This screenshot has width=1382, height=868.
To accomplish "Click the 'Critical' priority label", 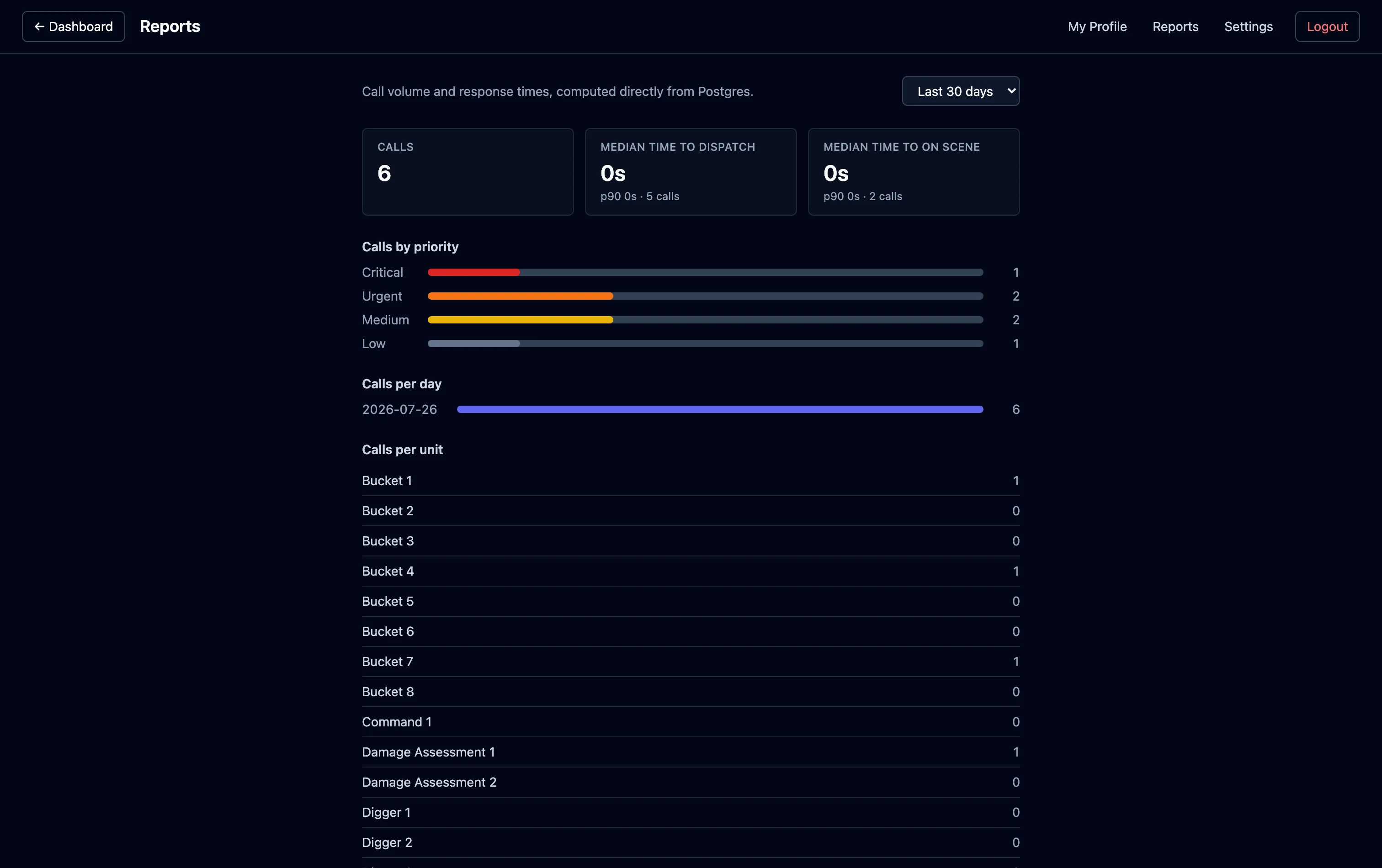I will click(x=382, y=272).
